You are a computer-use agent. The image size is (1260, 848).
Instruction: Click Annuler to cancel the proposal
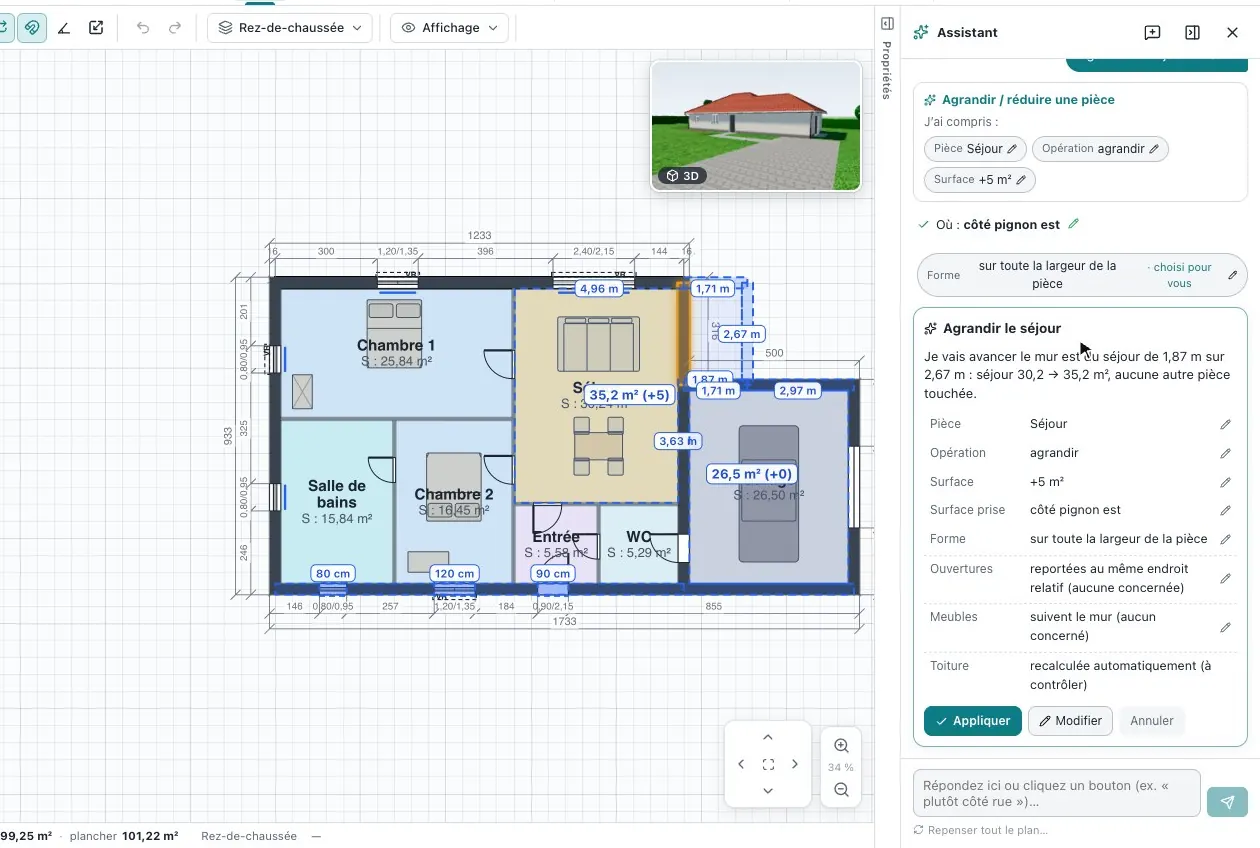point(1151,721)
